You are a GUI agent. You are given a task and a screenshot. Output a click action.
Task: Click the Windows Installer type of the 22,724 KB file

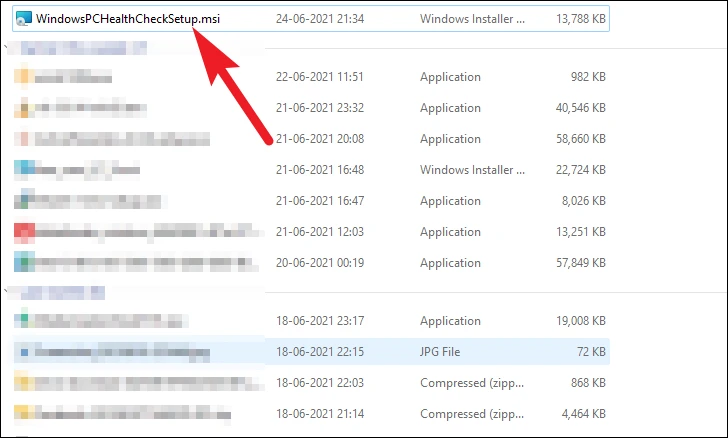[472, 170]
